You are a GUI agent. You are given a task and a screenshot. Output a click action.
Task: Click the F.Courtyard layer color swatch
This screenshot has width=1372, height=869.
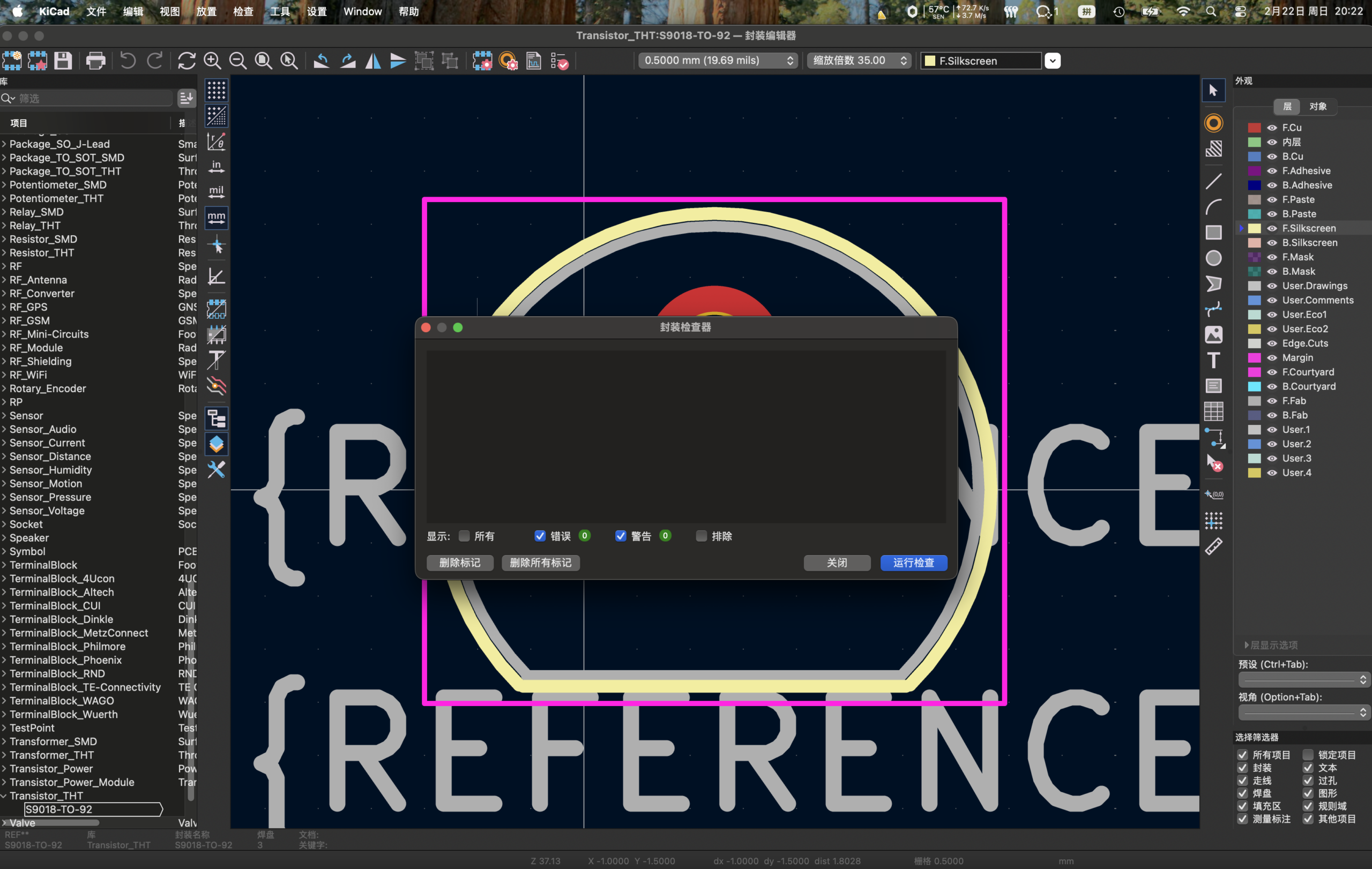click(1254, 372)
